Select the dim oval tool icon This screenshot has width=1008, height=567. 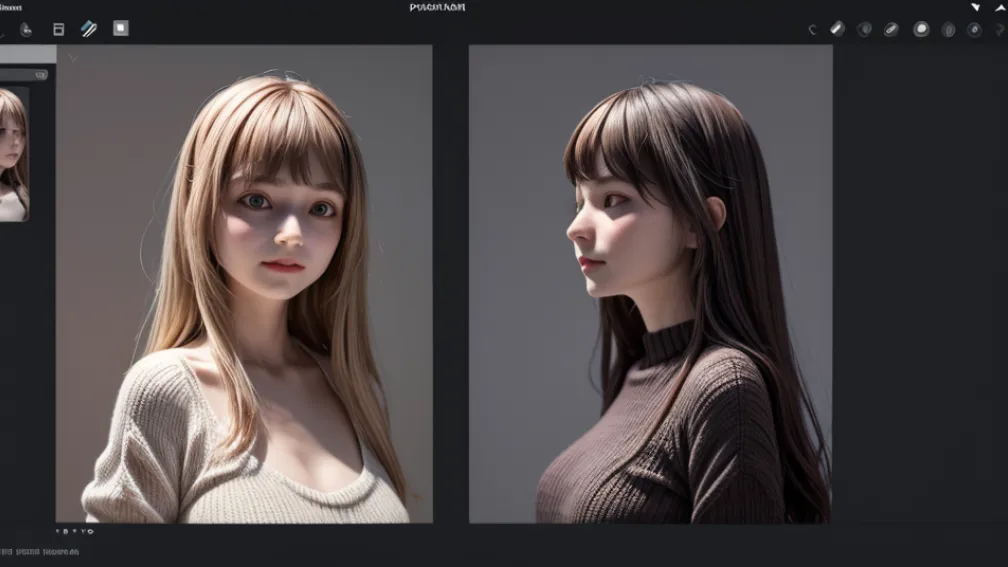(x=948, y=30)
